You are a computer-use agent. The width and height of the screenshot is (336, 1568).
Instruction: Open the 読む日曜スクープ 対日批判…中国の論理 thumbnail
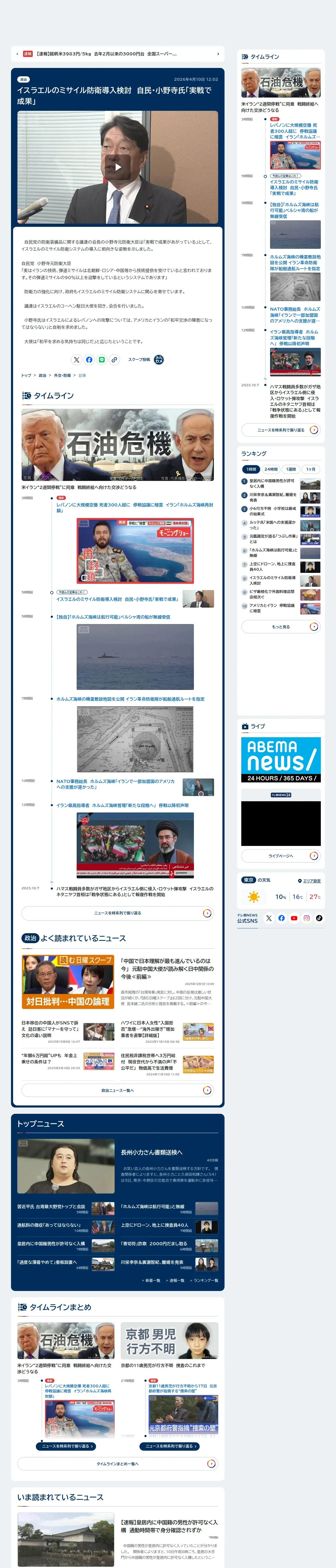(68, 982)
